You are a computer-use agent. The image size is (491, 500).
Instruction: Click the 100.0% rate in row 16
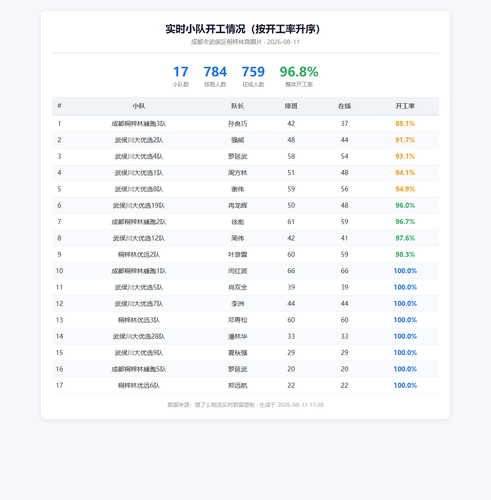coord(405,369)
